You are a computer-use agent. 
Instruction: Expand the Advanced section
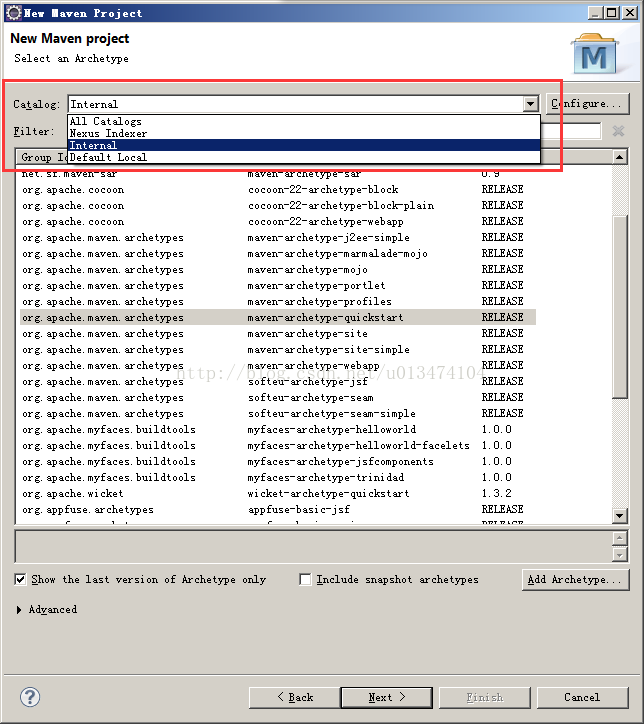19,609
